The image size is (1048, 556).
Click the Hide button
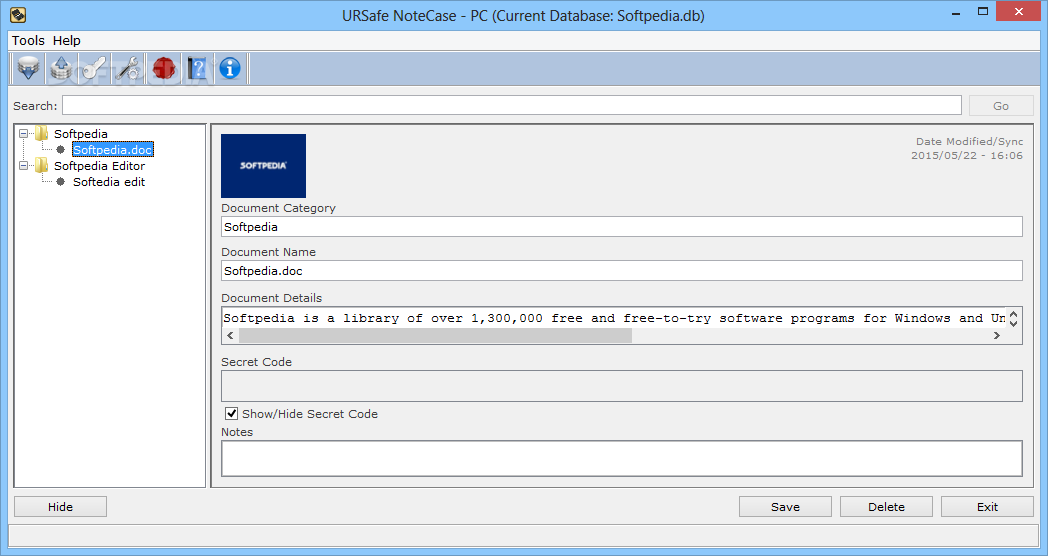(60, 507)
